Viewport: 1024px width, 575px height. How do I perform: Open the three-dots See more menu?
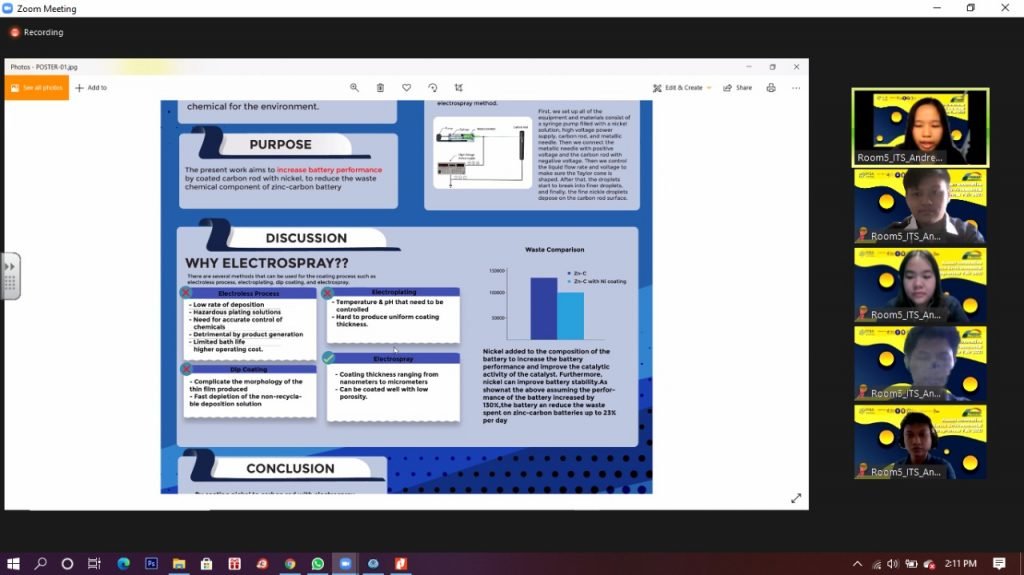(796, 88)
